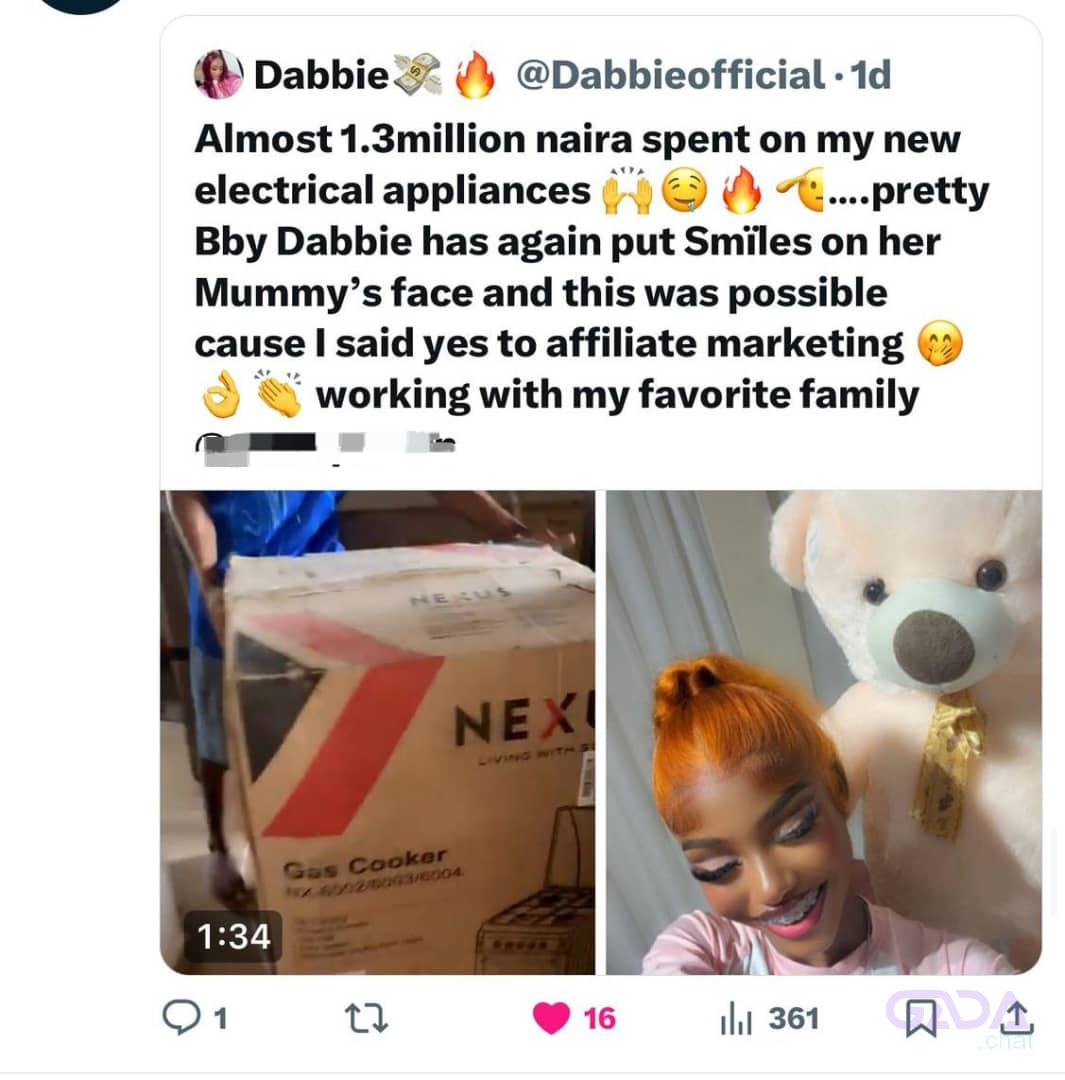Tap the retweet arrows icon
The image size is (1065, 1080).
pos(366,1018)
